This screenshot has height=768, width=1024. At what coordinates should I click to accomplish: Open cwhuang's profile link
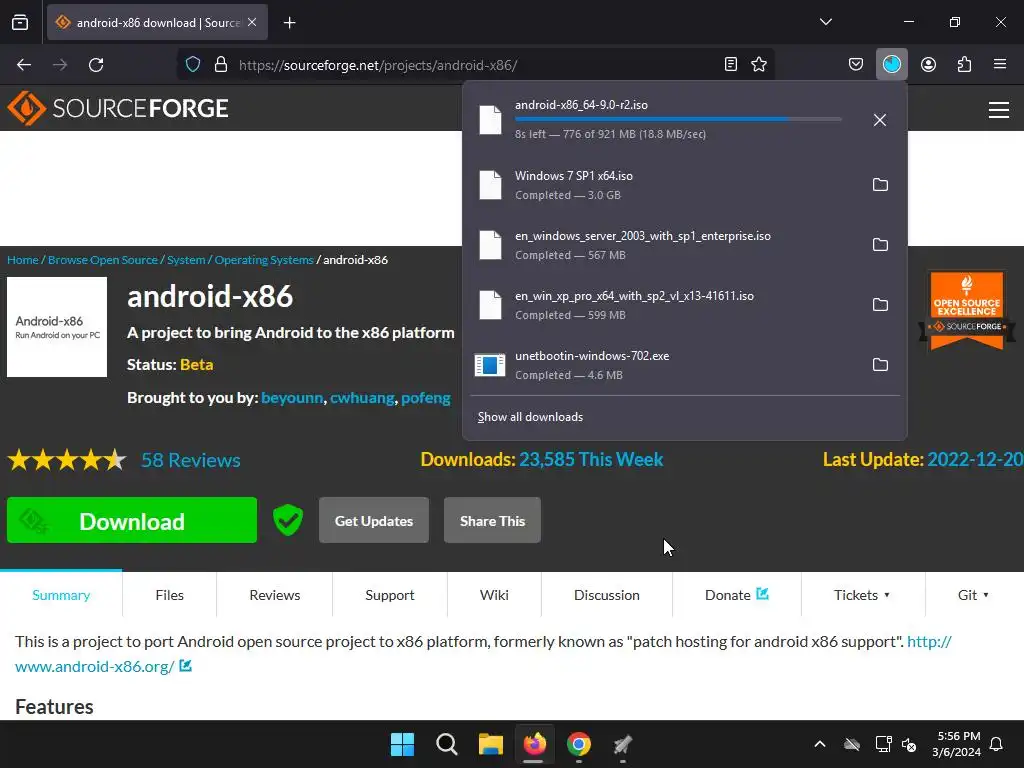362,398
